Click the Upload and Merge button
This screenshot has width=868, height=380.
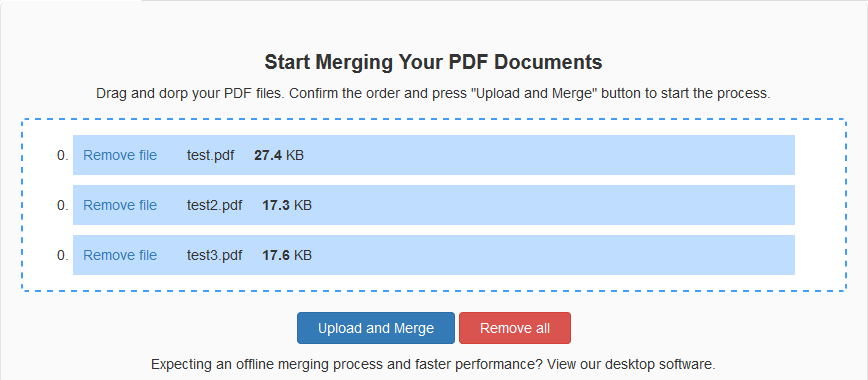tap(375, 328)
